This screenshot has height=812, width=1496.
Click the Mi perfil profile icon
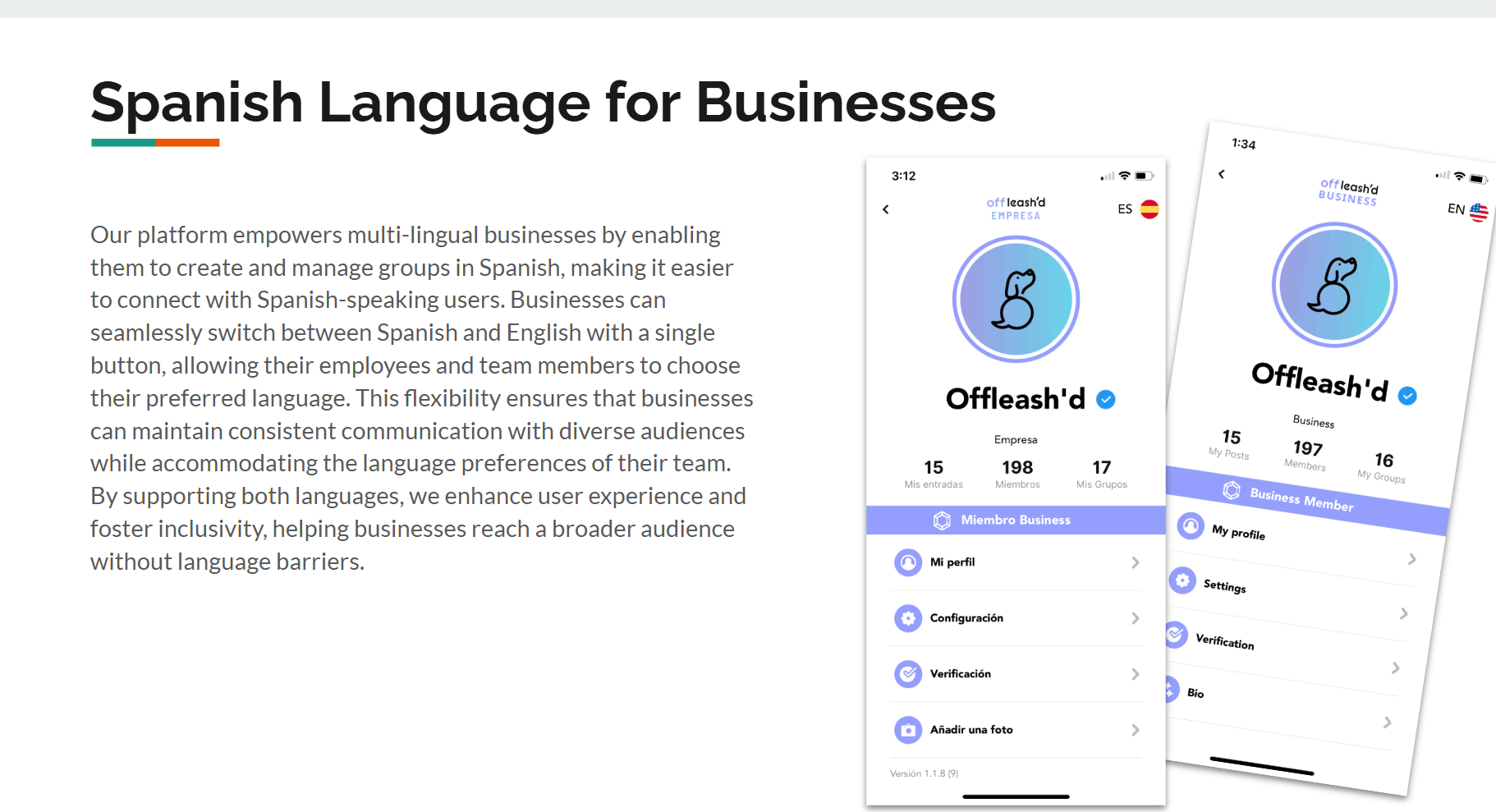point(908,562)
